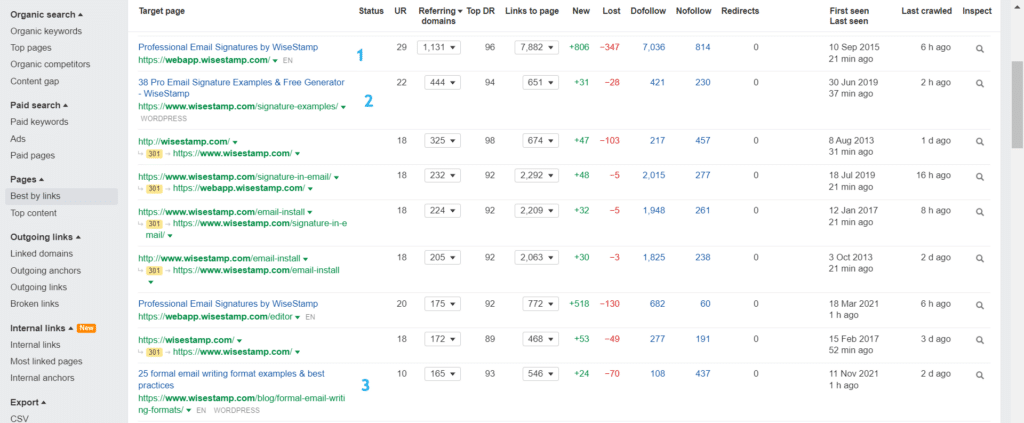The image size is (1024, 423).
Task: Open Paid keywords report
Action: coord(39,122)
